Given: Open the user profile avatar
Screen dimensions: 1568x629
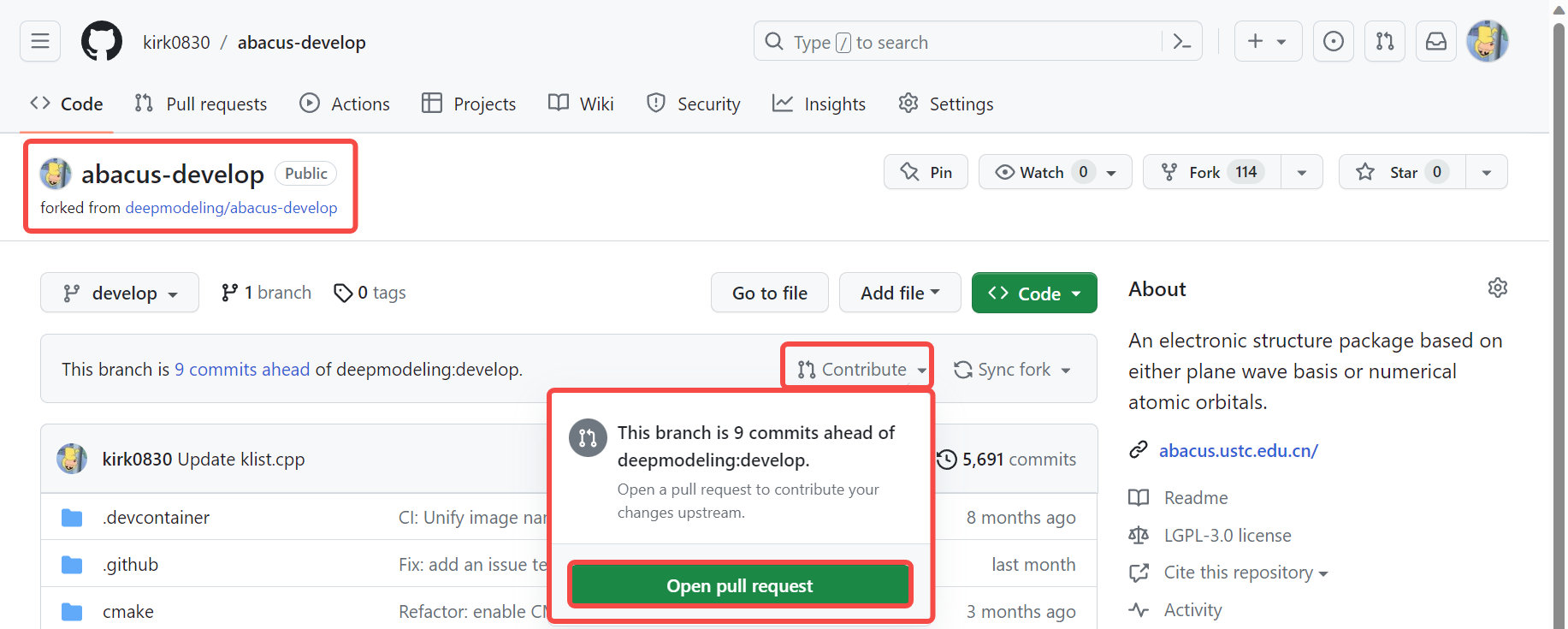Looking at the screenshot, I should coord(1487,41).
